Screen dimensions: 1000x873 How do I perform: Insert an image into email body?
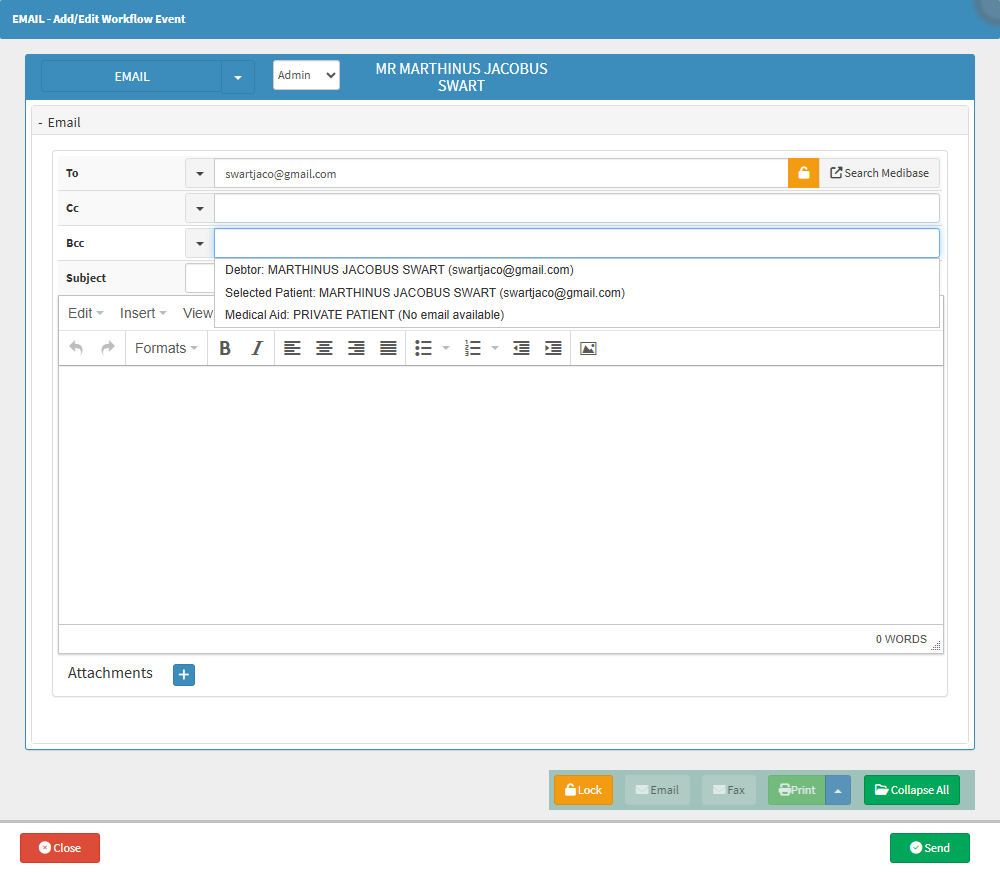pos(588,348)
